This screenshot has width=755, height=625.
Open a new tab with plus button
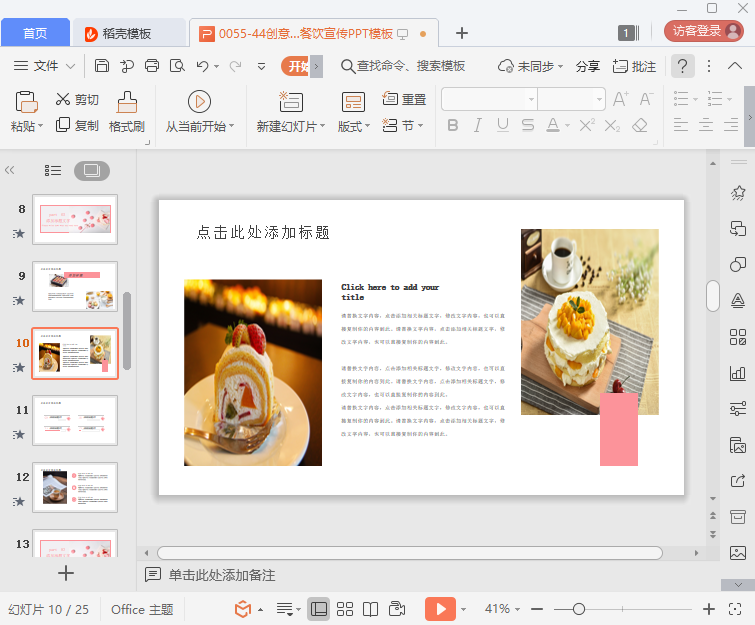point(462,33)
